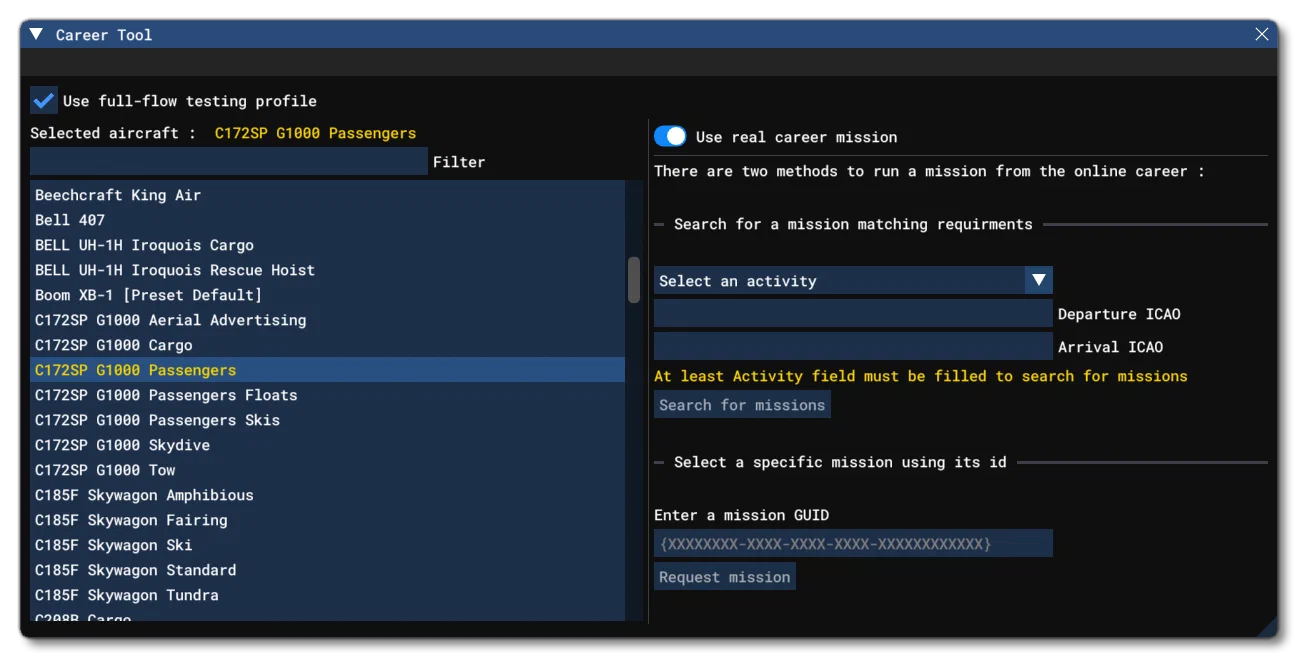Select C185F Skywagon Standard
1298x658 pixels.
pyautogui.click(x=327, y=570)
